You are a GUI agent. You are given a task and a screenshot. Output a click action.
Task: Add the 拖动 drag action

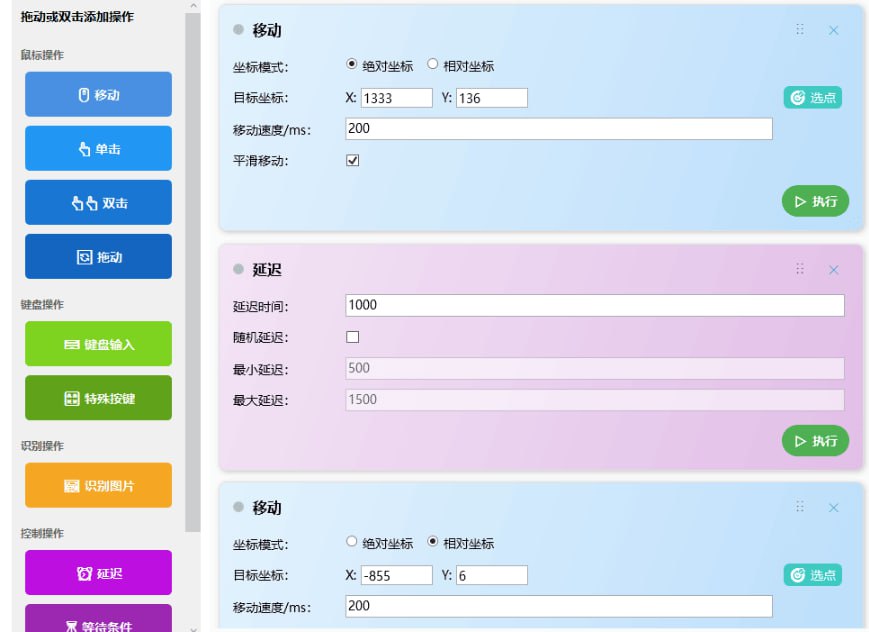98,257
